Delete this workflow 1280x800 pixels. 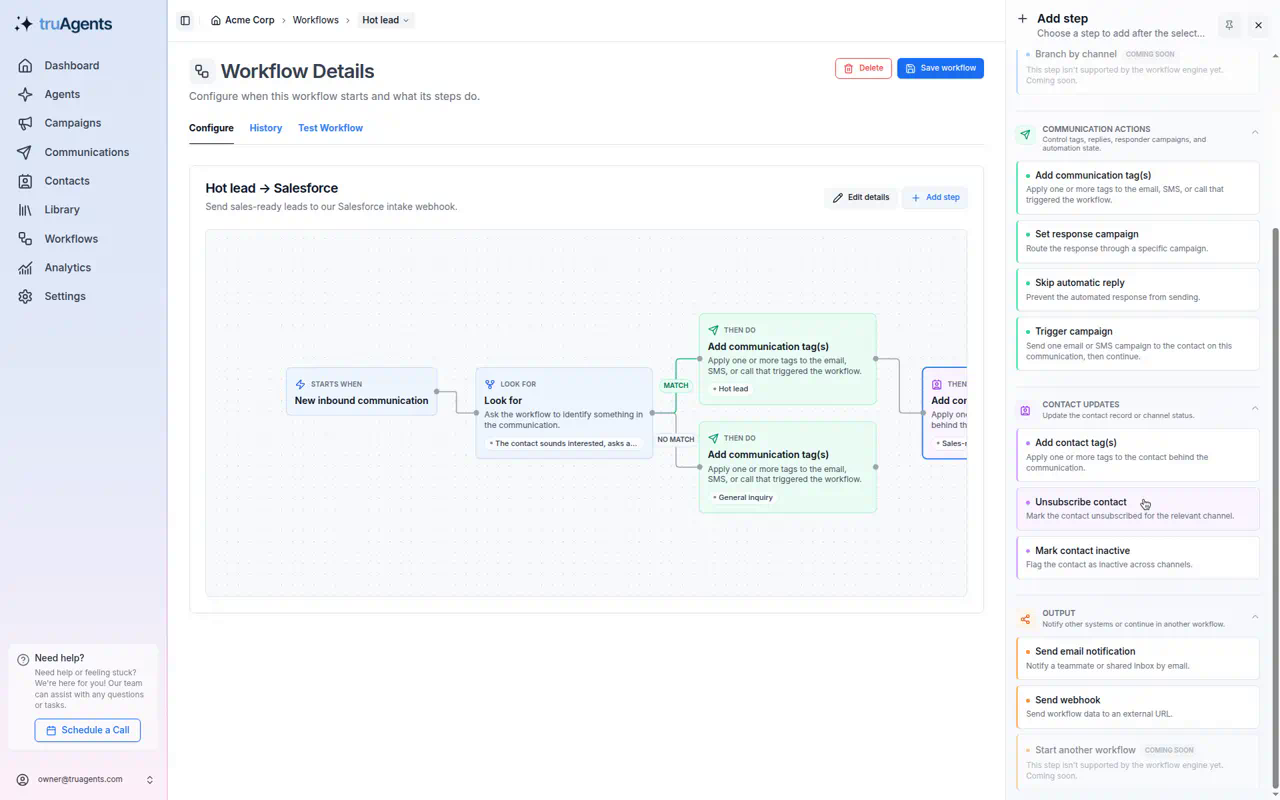coord(863,68)
